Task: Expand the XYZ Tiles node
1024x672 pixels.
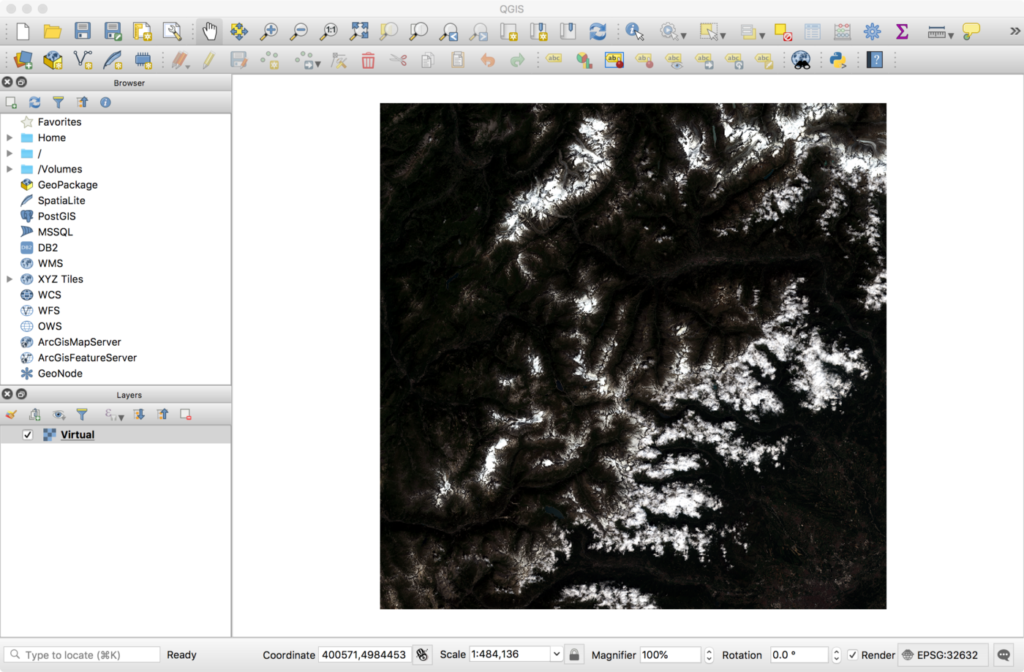Action: pos(10,279)
